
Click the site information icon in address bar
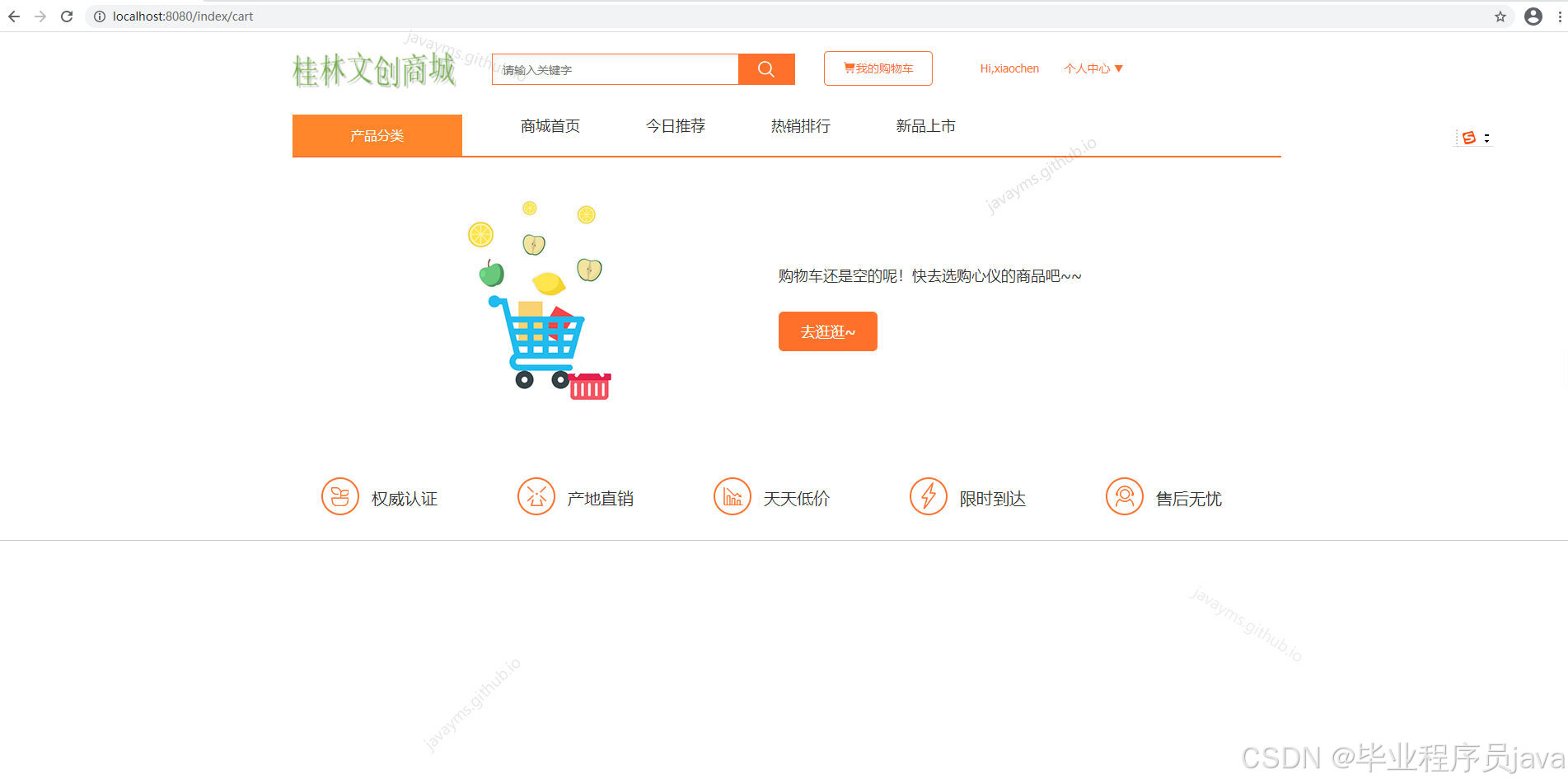coord(100,16)
